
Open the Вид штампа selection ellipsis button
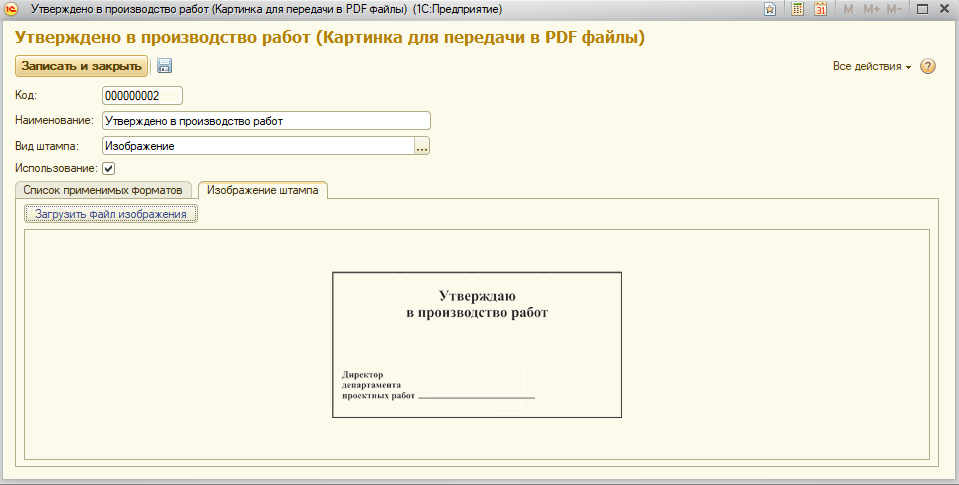(x=422, y=146)
